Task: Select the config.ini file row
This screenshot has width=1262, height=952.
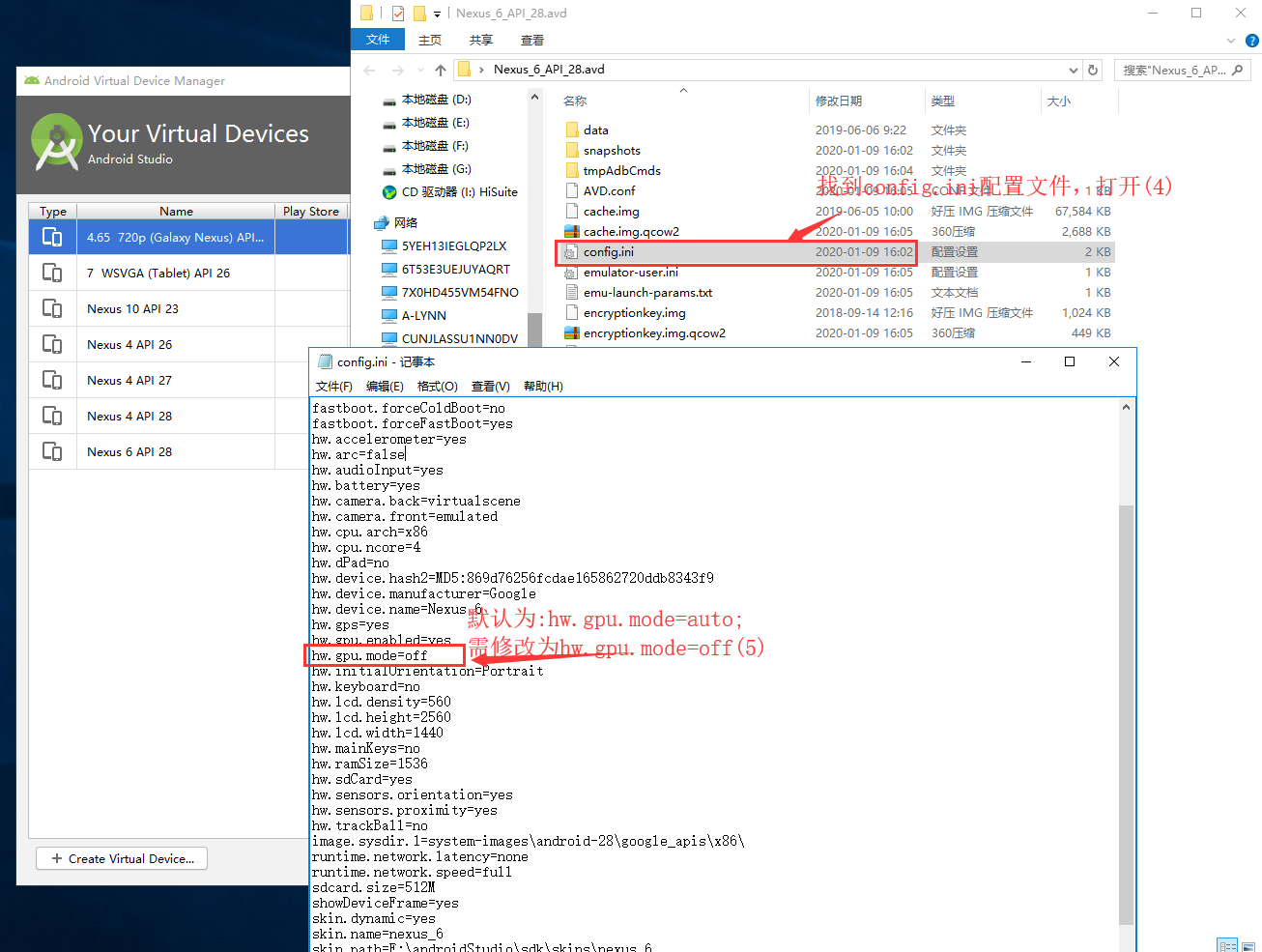Action: pyautogui.click(x=837, y=252)
